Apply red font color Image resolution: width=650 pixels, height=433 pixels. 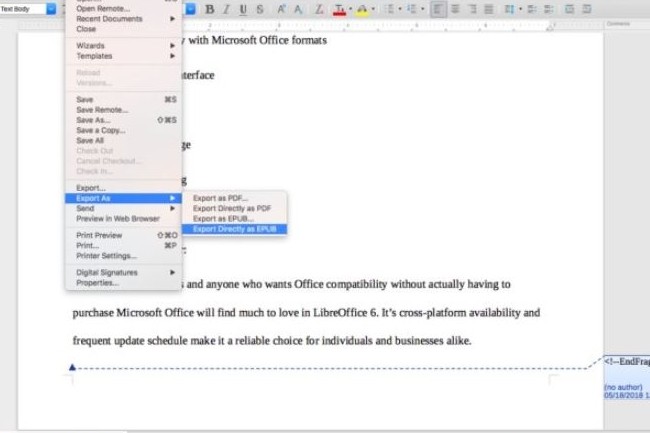point(339,9)
